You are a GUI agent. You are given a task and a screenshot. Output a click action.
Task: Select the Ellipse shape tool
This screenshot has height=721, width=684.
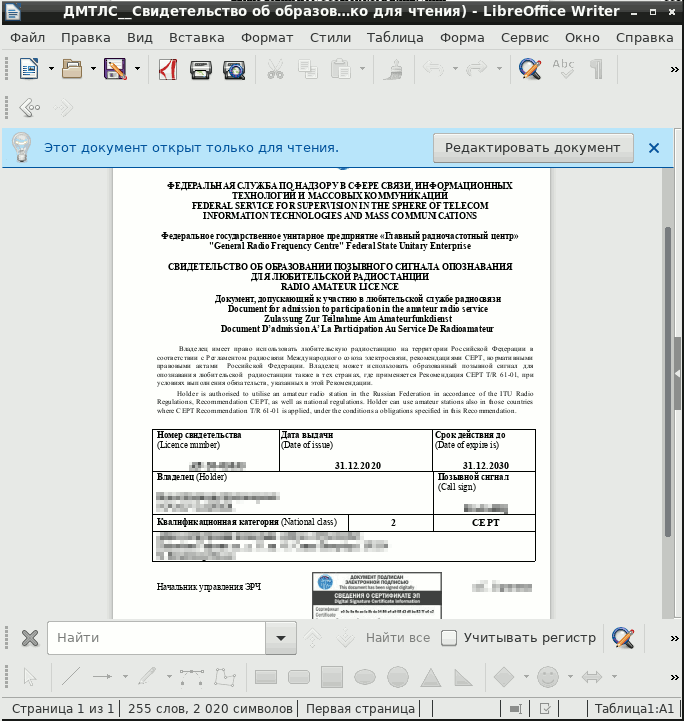[365, 677]
